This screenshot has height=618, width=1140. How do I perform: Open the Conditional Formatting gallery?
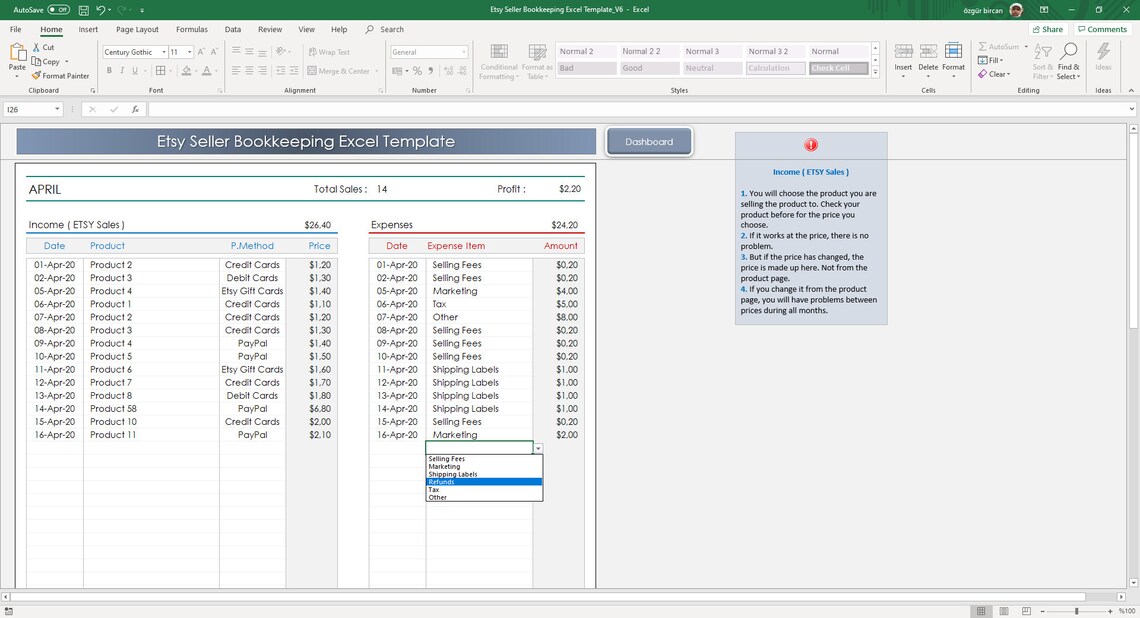tap(498, 60)
